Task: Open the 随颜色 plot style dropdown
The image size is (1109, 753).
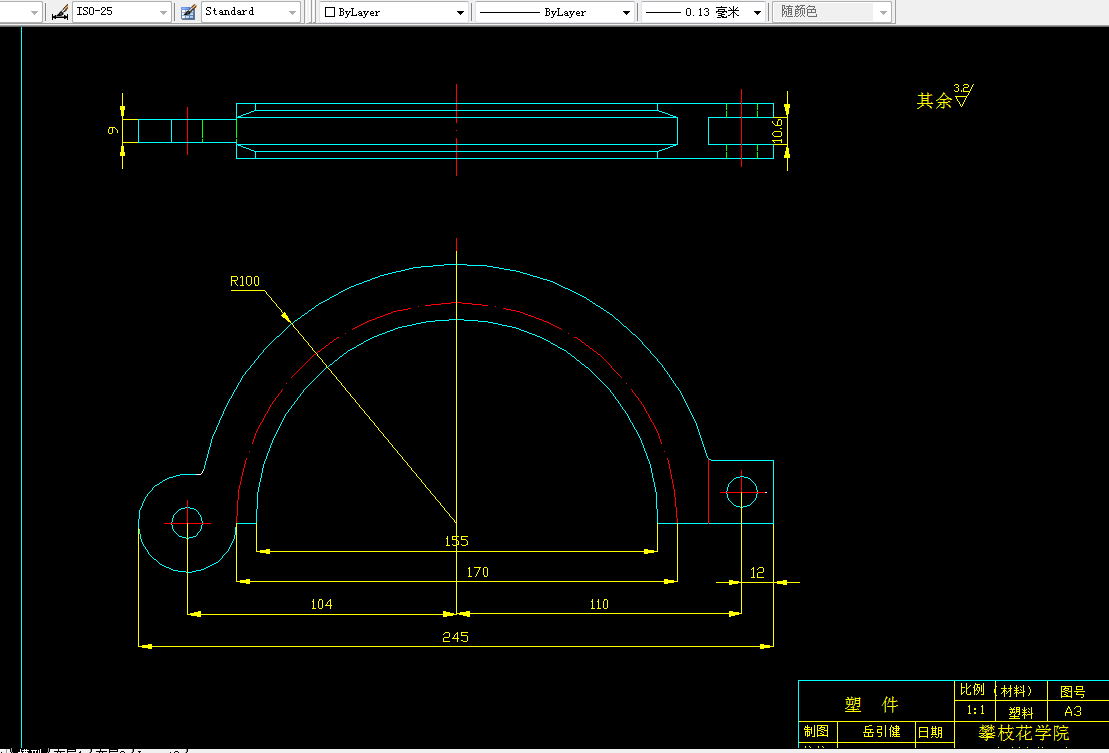Action: (x=832, y=12)
